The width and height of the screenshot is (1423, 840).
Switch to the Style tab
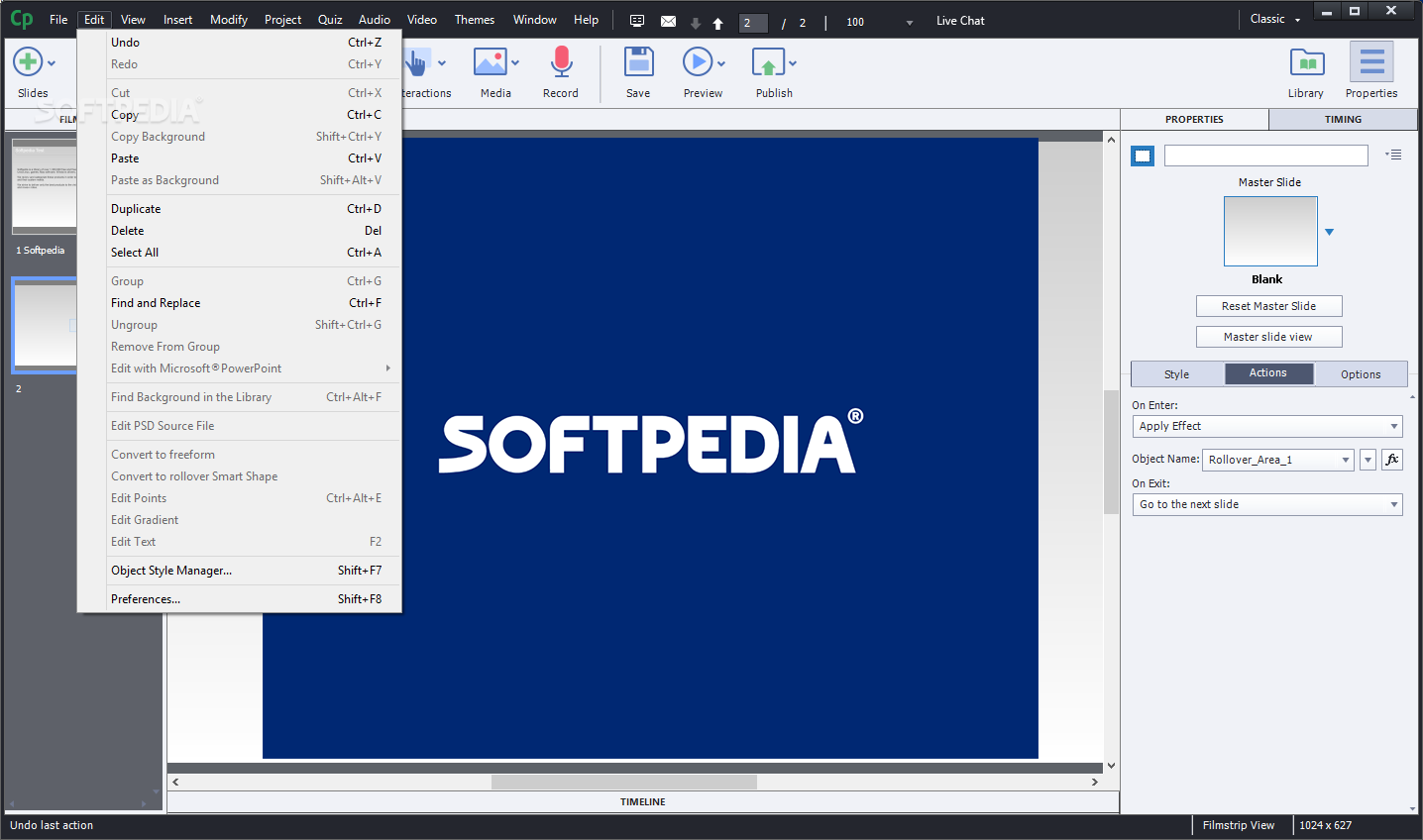(x=1177, y=374)
